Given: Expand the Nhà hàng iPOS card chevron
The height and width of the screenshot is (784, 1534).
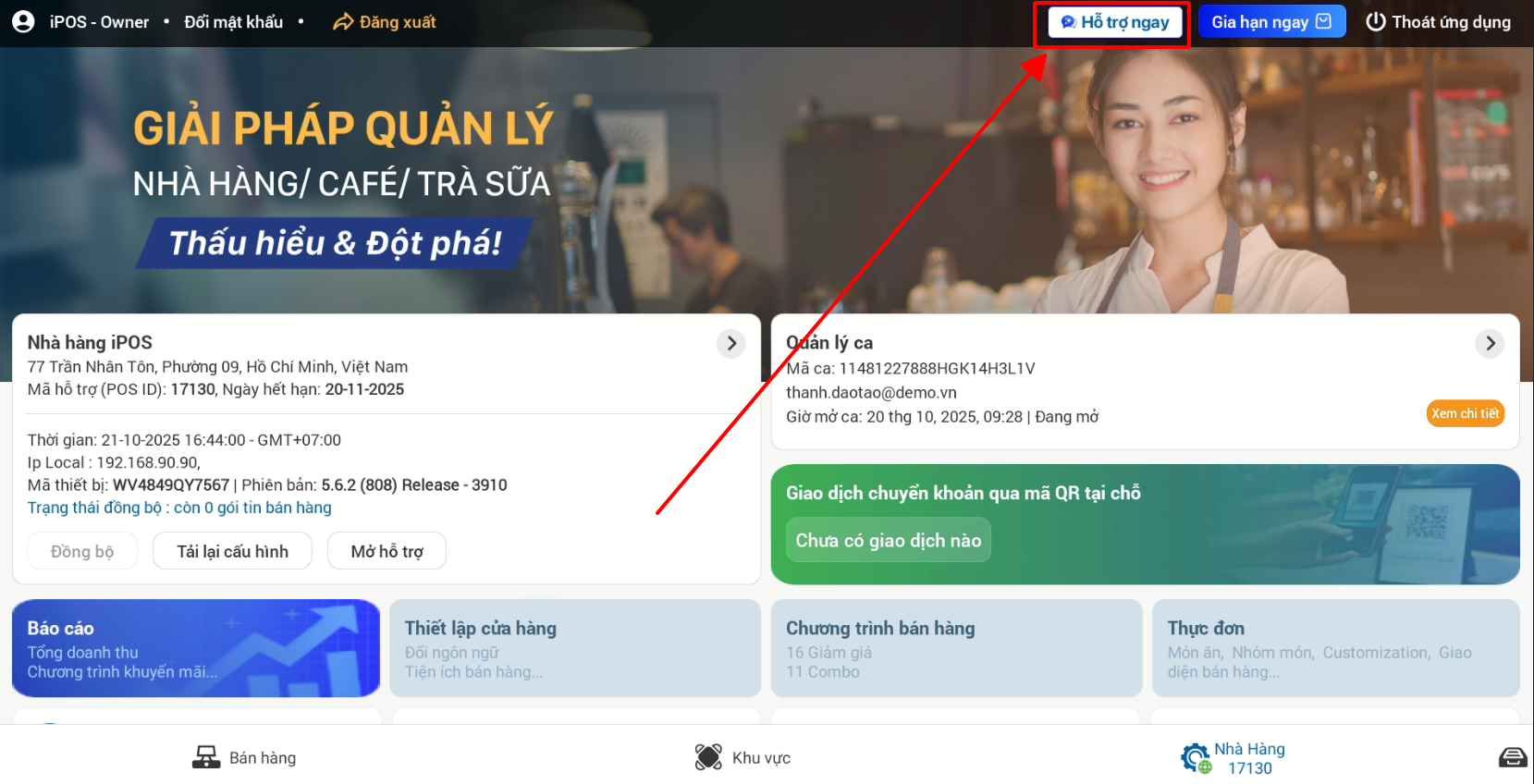Looking at the screenshot, I should [731, 344].
